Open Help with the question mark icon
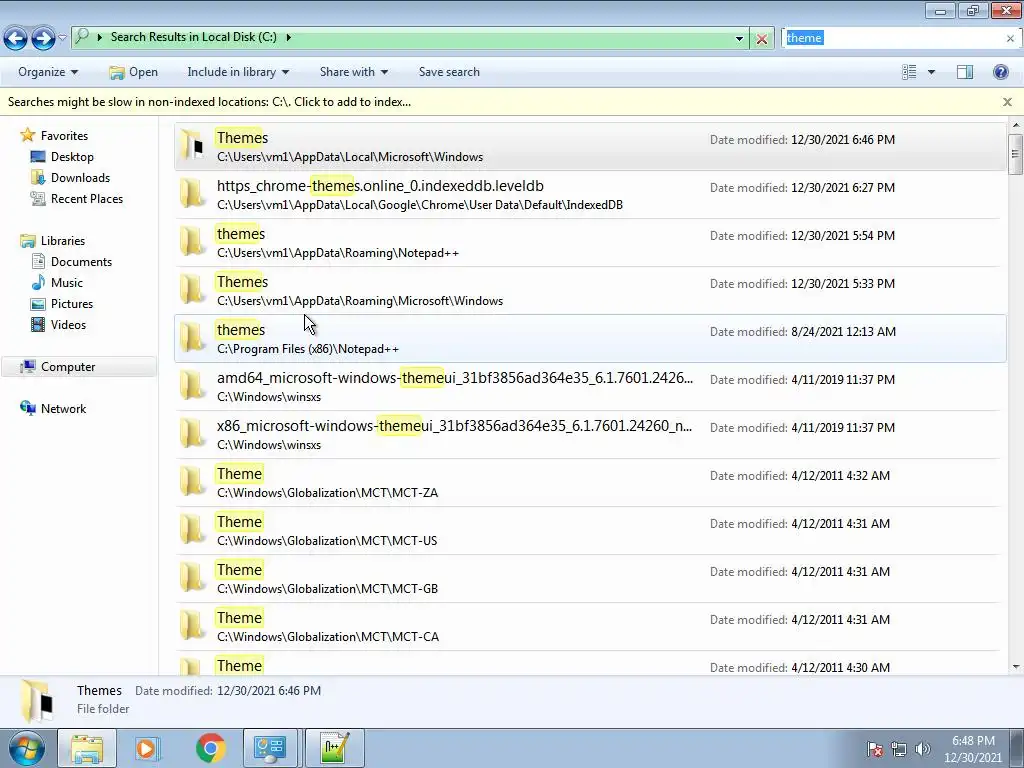The image size is (1024, 768). click(x=1000, y=72)
